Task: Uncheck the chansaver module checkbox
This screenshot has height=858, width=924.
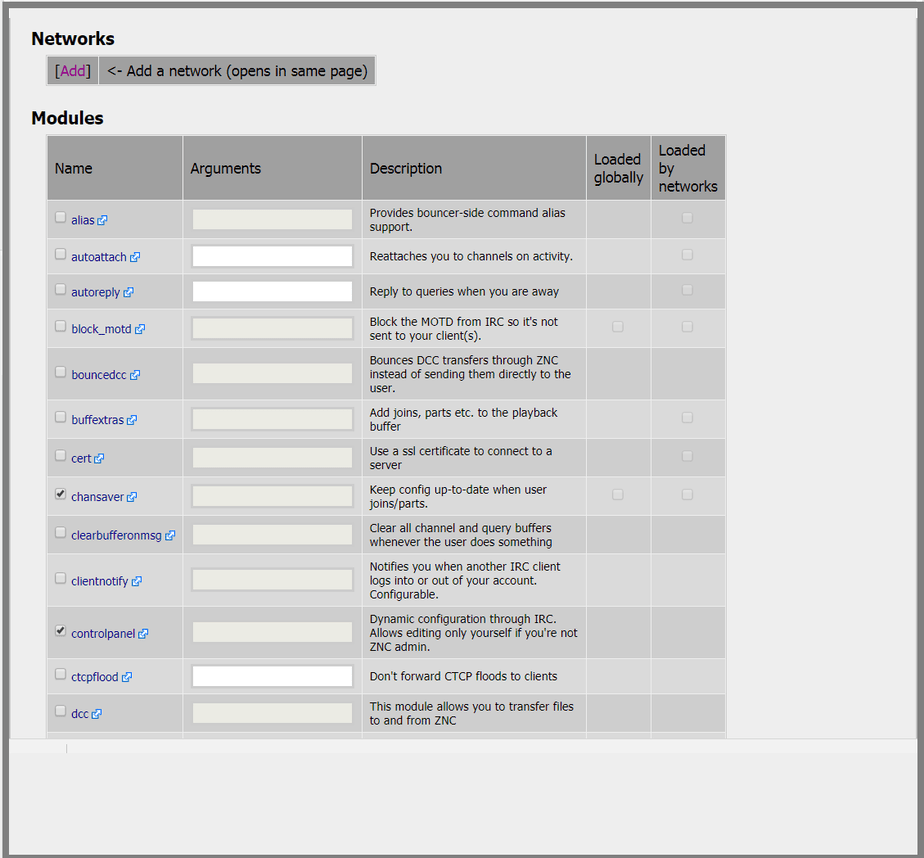Action: click(61, 494)
